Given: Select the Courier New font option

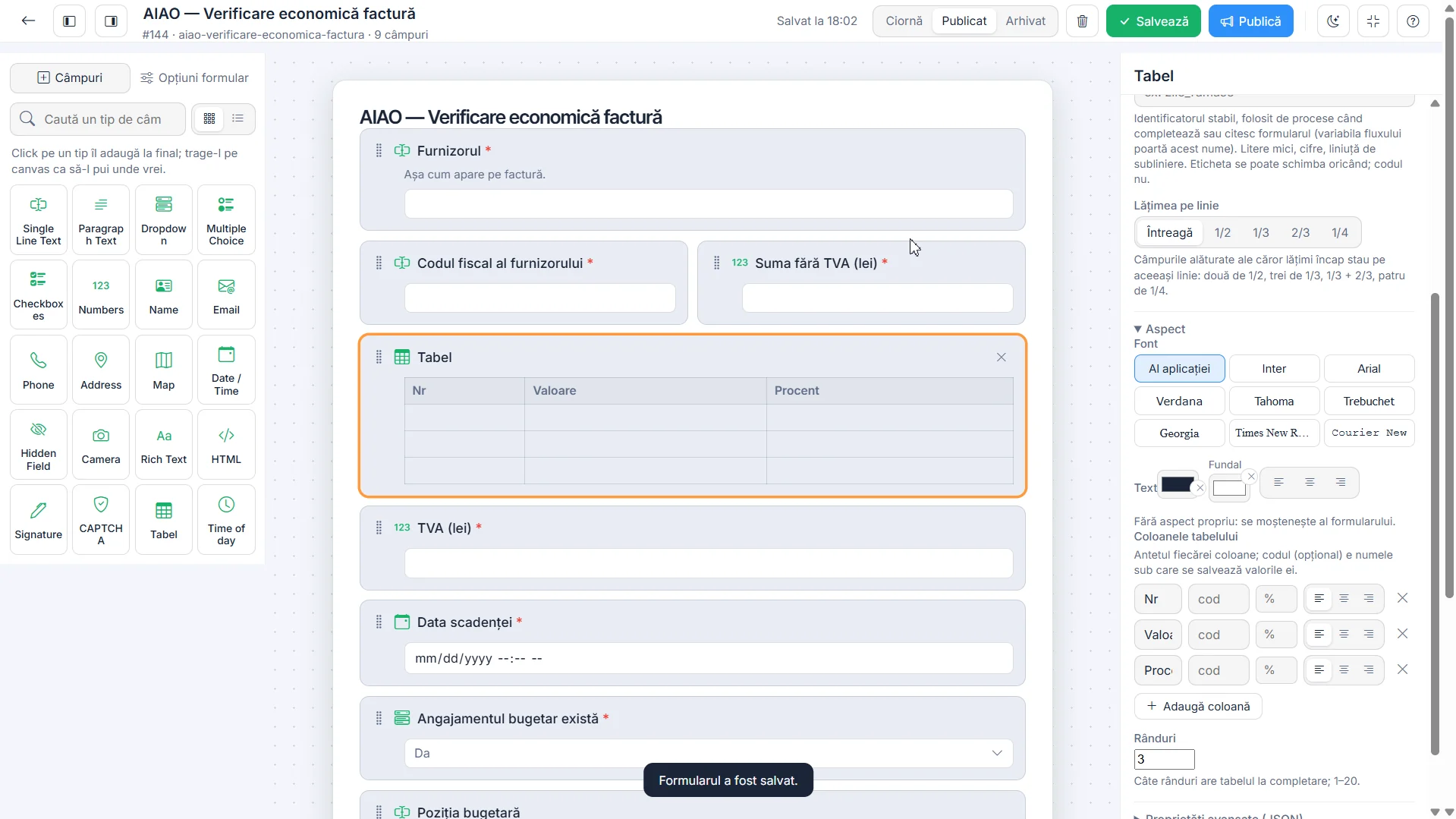Looking at the screenshot, I should coord(1369,433).
